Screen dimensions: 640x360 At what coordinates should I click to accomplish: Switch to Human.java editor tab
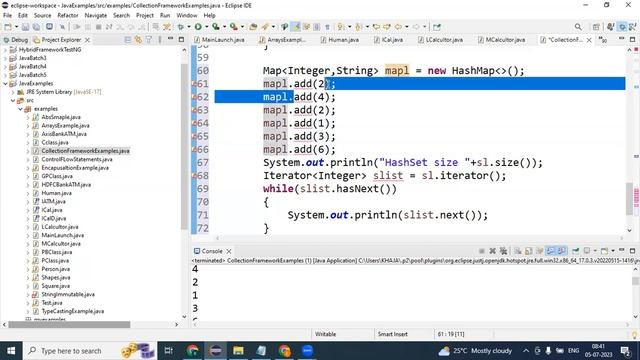[x=340, y=40]
